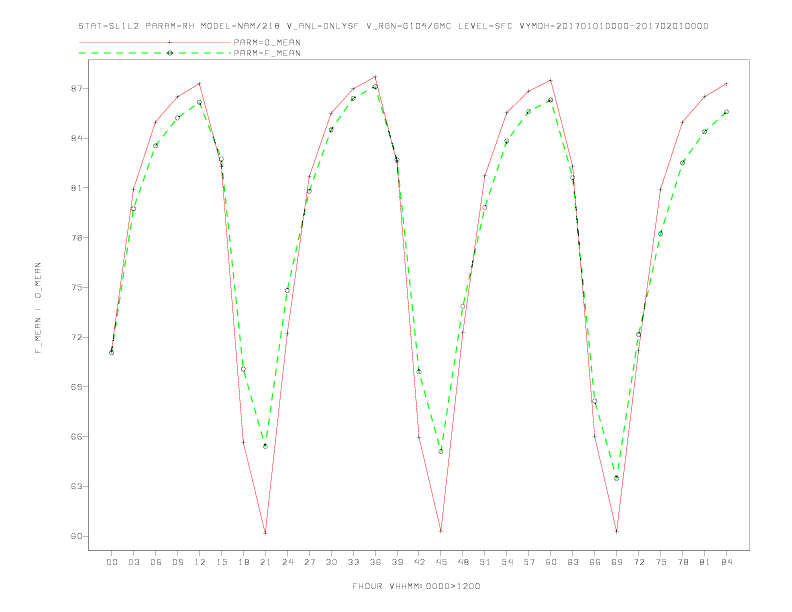Select red O_MEAN peak point at hour 36
792x612 pixels.
tap(375, 77)
